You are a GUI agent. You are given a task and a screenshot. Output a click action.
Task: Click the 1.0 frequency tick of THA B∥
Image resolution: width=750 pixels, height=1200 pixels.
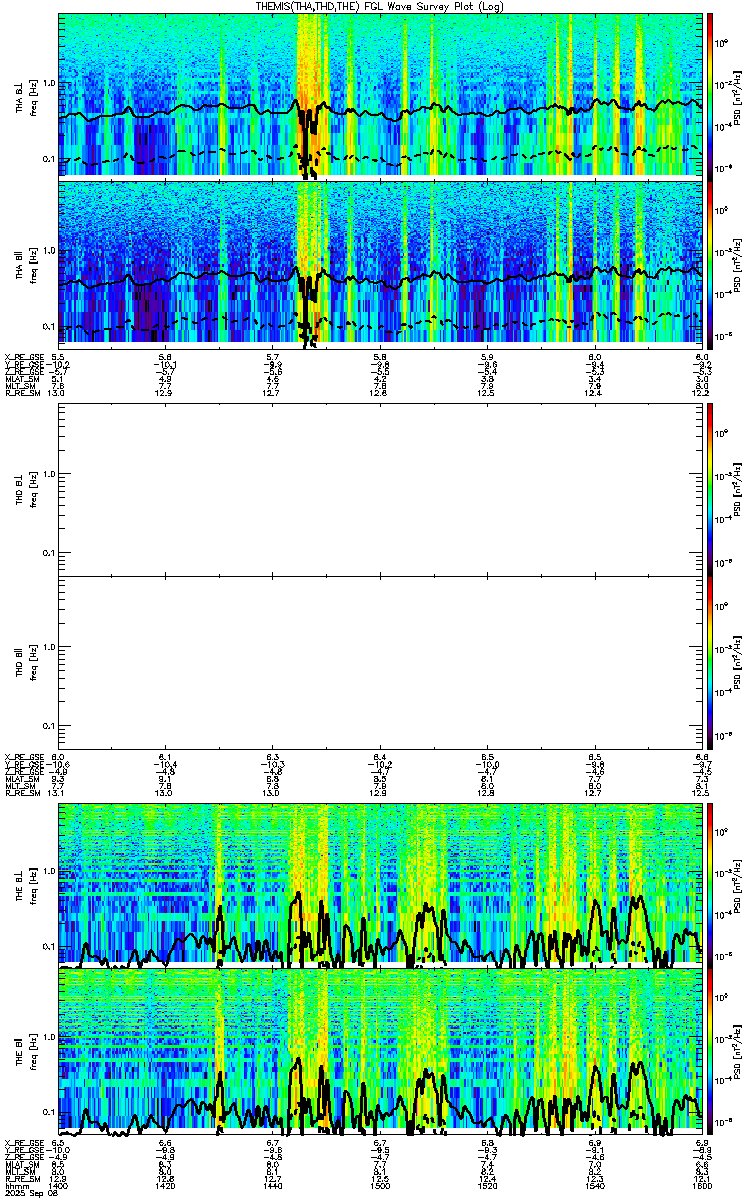tap(48, 250)
